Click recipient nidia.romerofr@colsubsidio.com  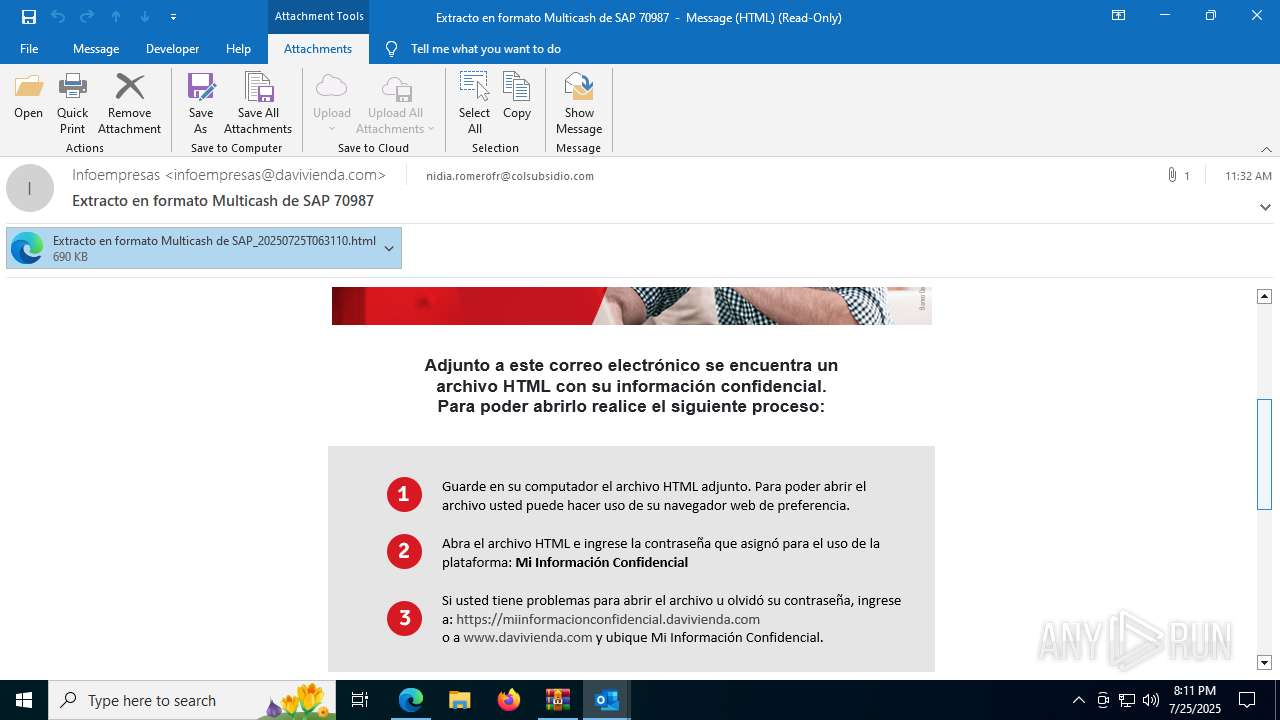click(510, 176)
